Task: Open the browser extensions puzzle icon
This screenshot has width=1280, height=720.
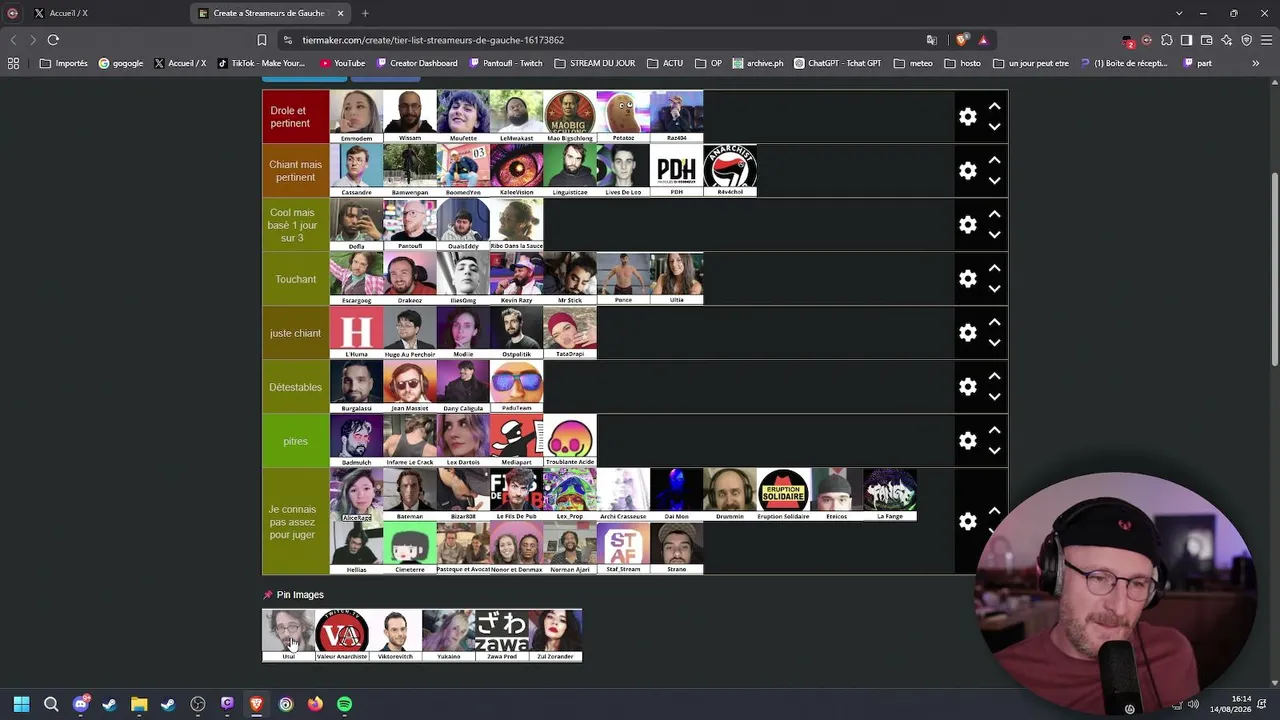Action: [x=1166, y=40]
